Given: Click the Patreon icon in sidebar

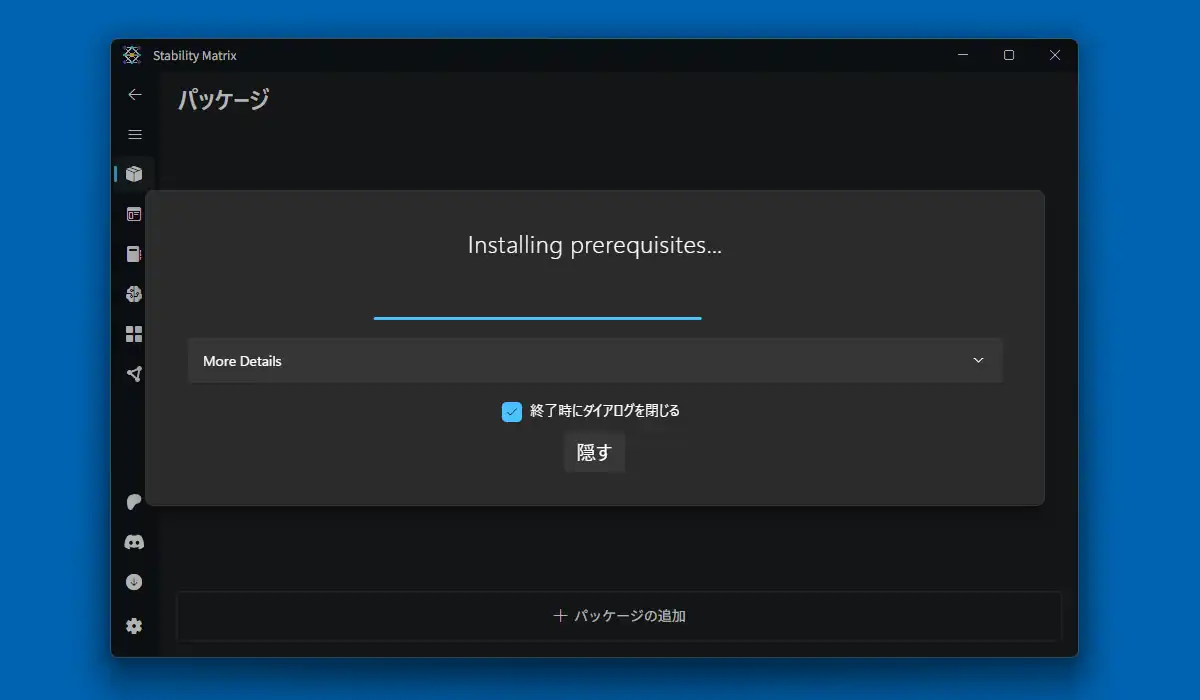Looking at the screenshot, I should point(134,502).
